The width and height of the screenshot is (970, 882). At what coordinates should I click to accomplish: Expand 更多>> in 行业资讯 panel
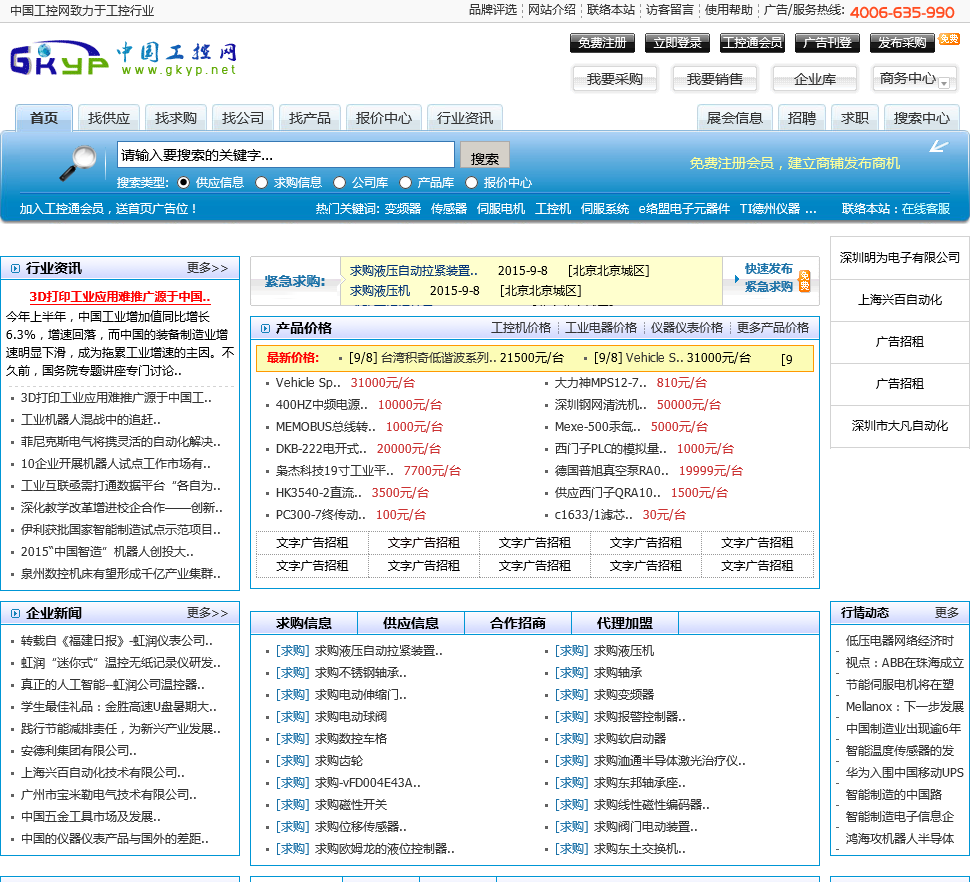(x=208, y=268)
